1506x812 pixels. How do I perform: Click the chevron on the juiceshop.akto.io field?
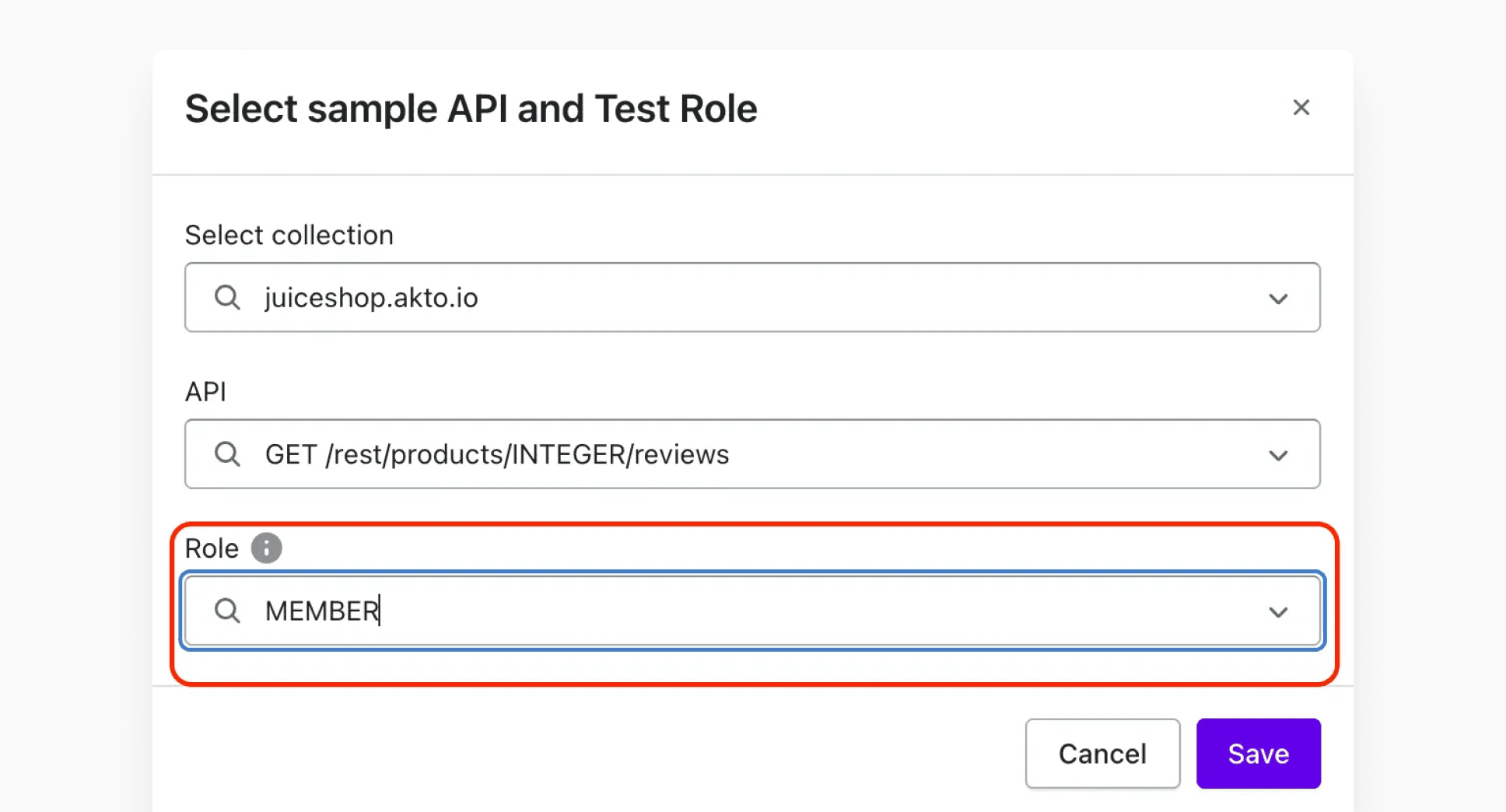1278,297
